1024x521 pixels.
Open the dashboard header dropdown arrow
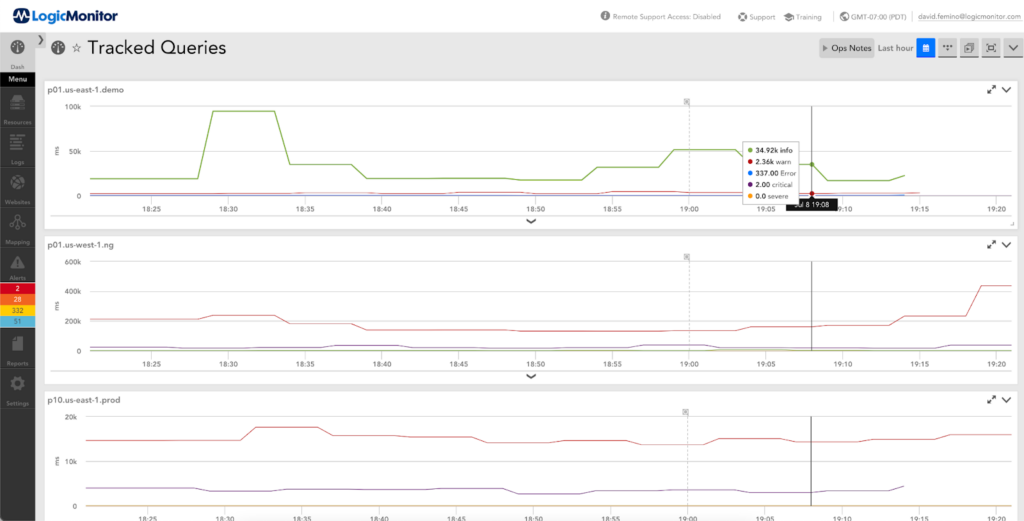tap(1013, 48)
